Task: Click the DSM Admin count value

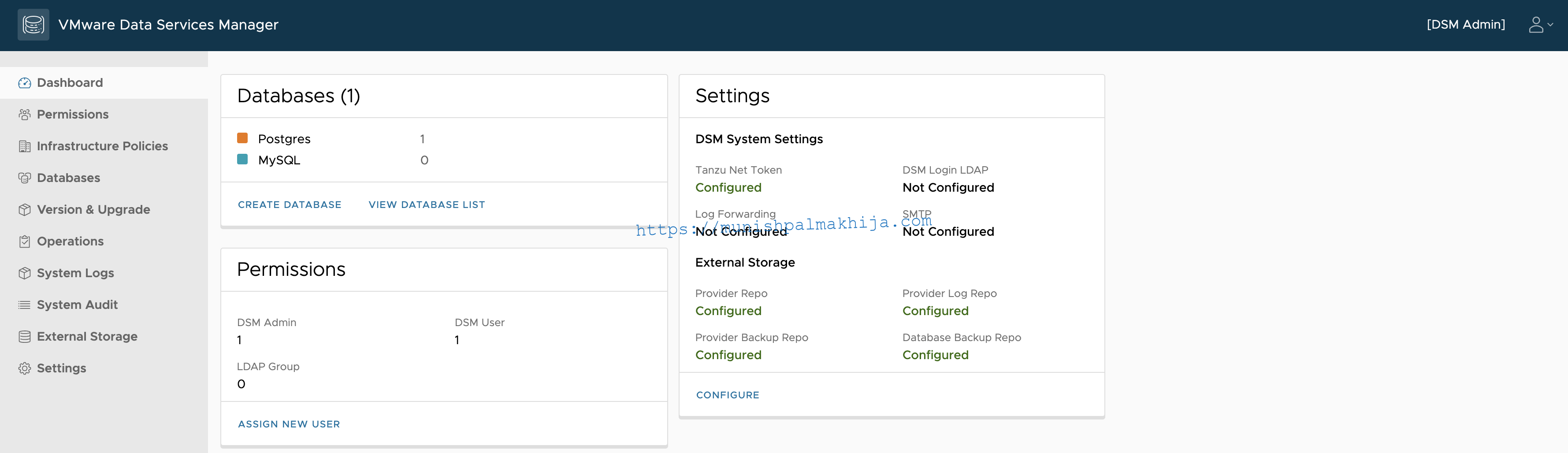Action: pyautogui.click(x=239, y=340)
